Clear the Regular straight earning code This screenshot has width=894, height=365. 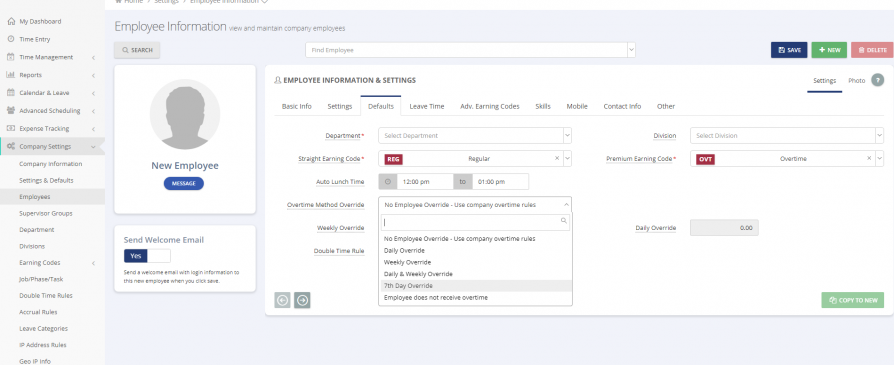click(x=557, y=159)
